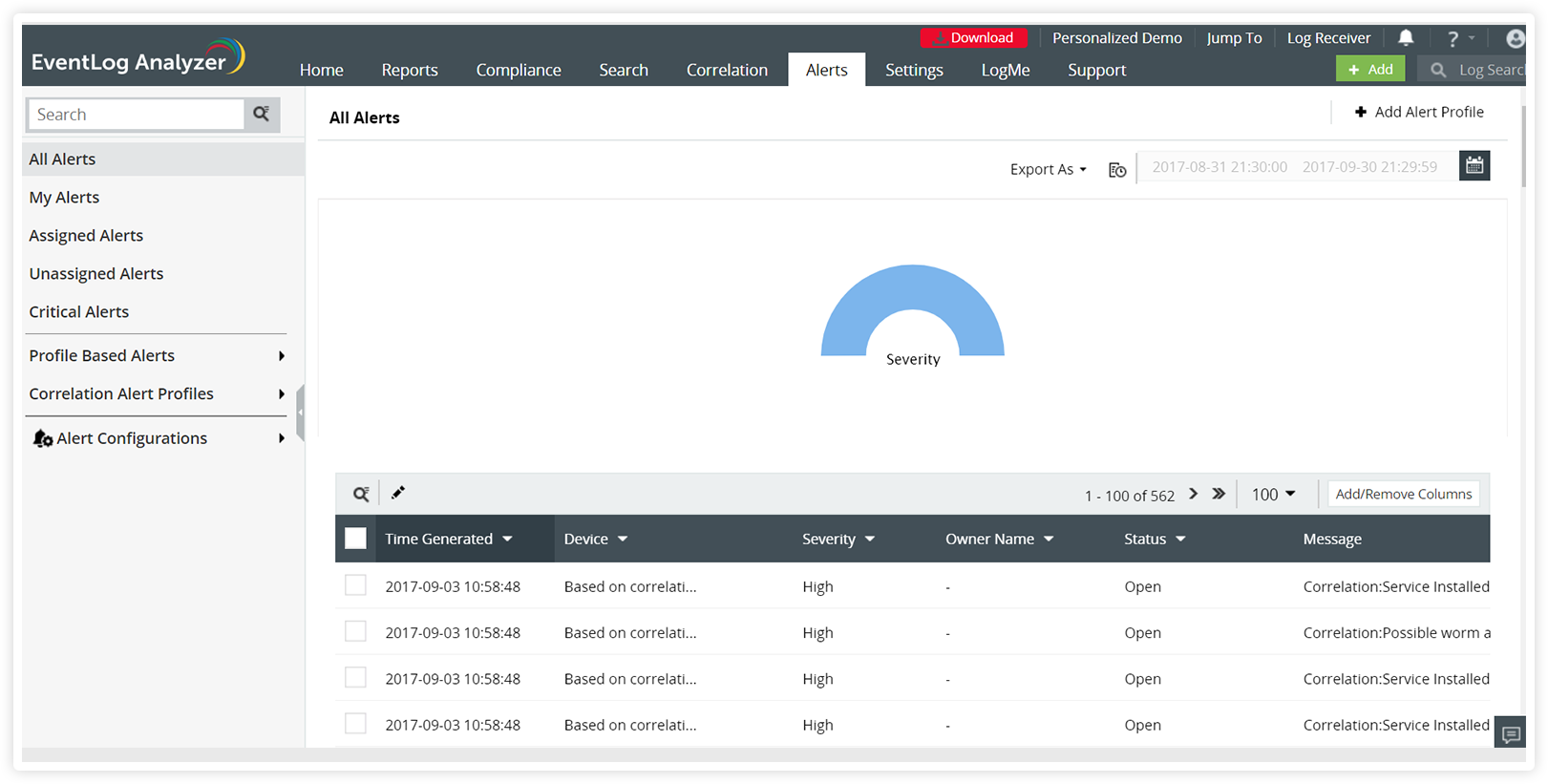Open the Support tab
Image resolution: width=1548 pixels, height=784 pixels.
pyautogui.click(x=1097, y=70)
